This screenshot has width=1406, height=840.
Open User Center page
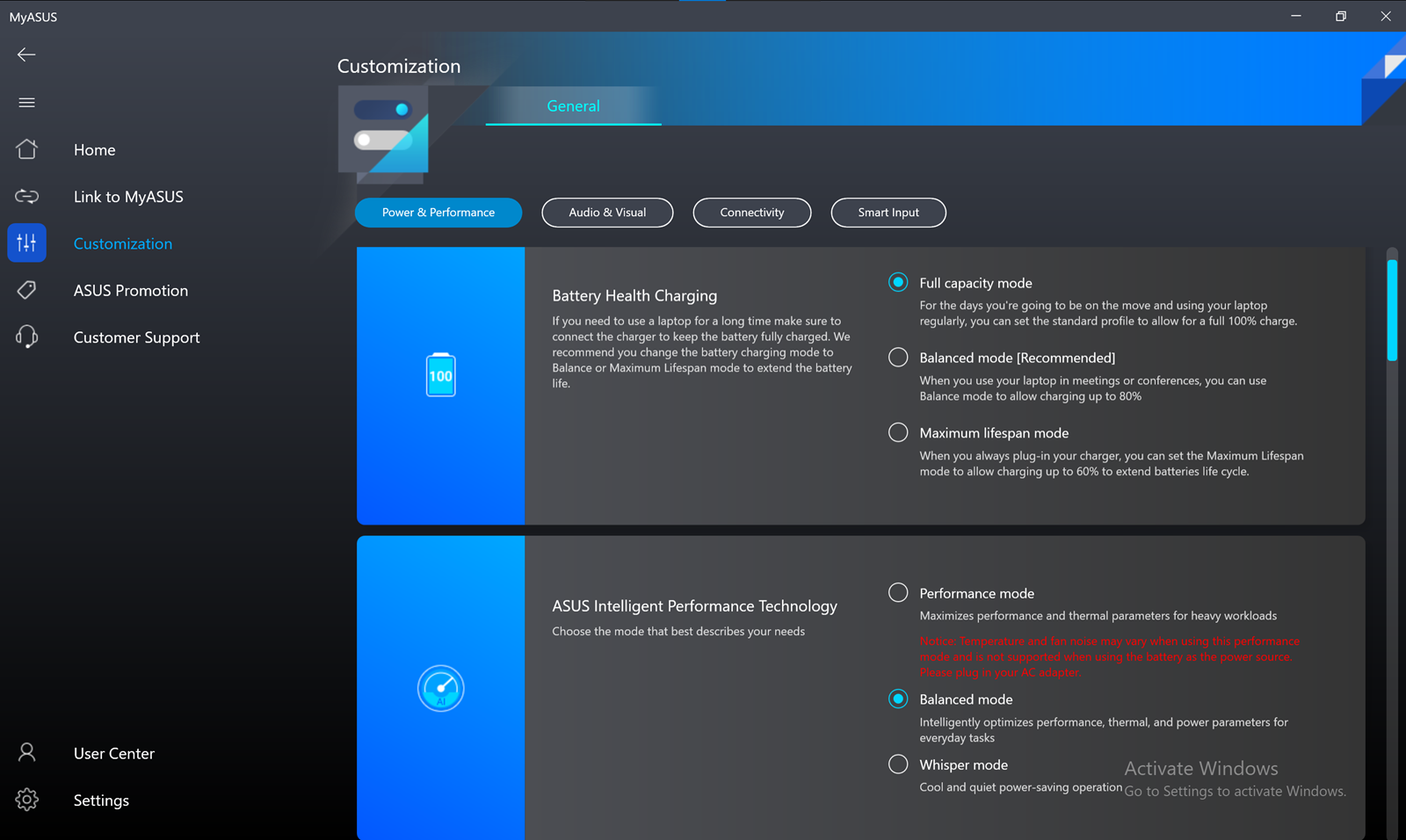pyautogui.click(x=114, y=754)
